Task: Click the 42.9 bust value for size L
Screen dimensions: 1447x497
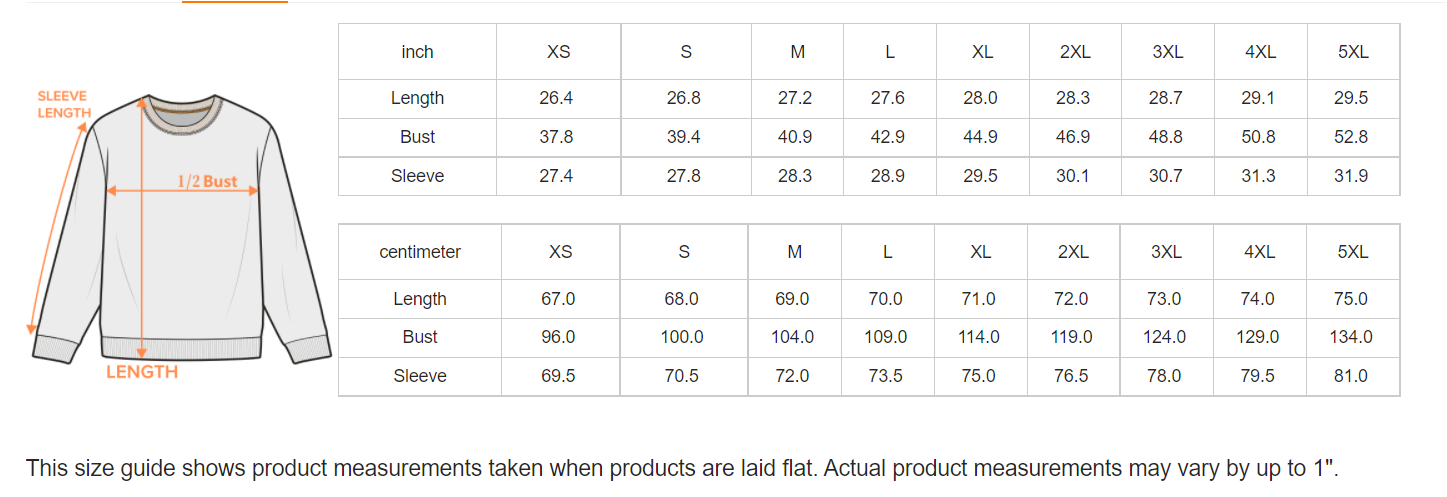Action: point(888,137)
